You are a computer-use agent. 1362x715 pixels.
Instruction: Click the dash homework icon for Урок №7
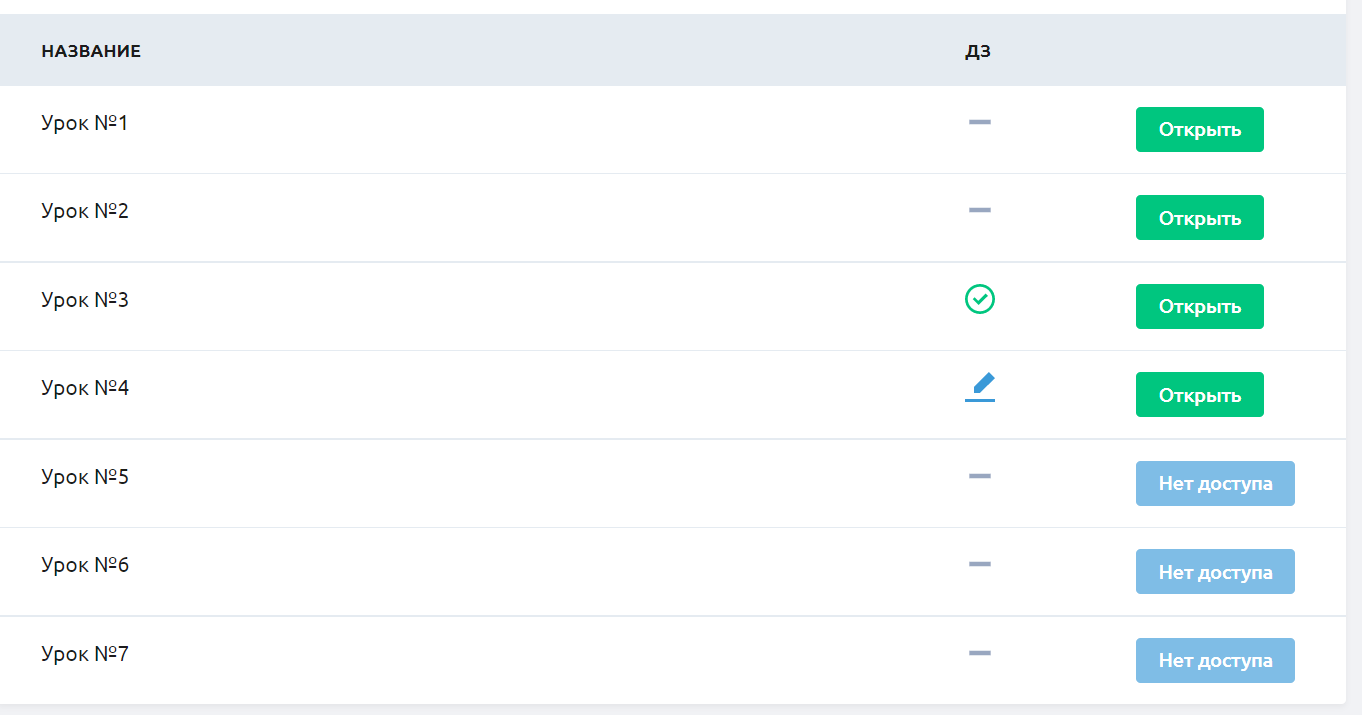pyautogui.click(x=980, y=653)
